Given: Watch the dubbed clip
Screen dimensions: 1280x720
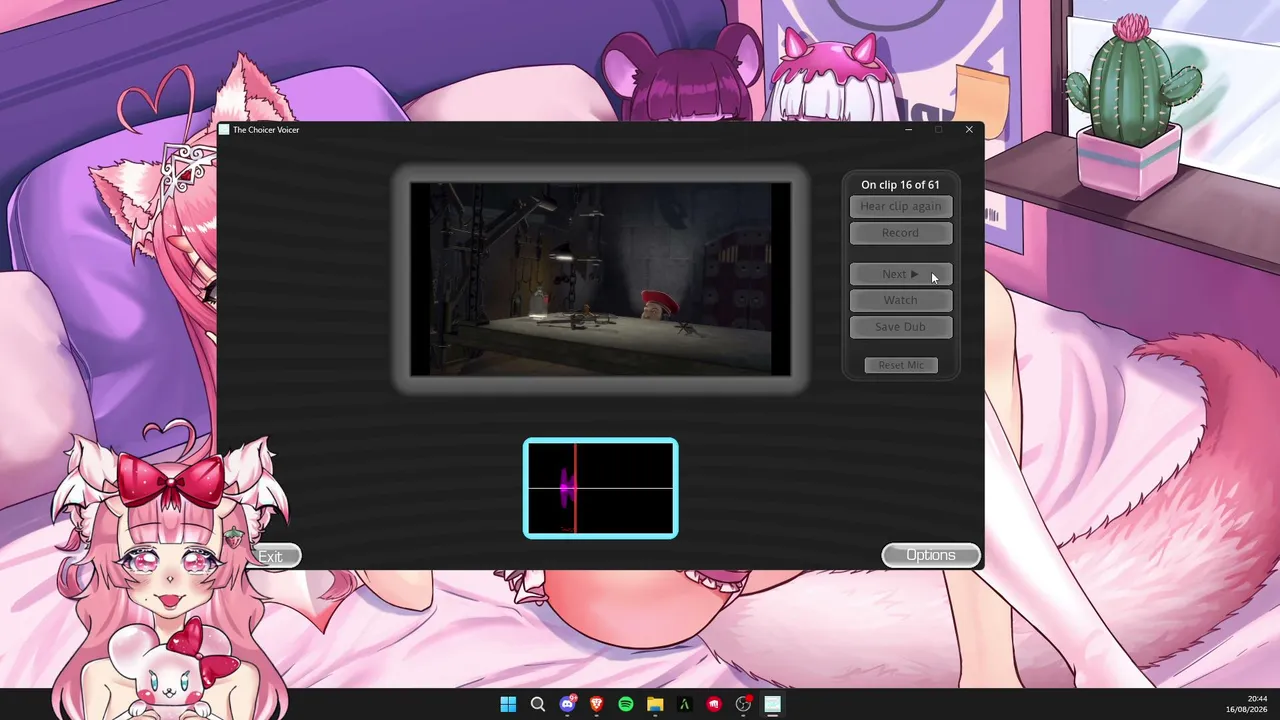Looking at the screenshot, I should pos(900,300).
